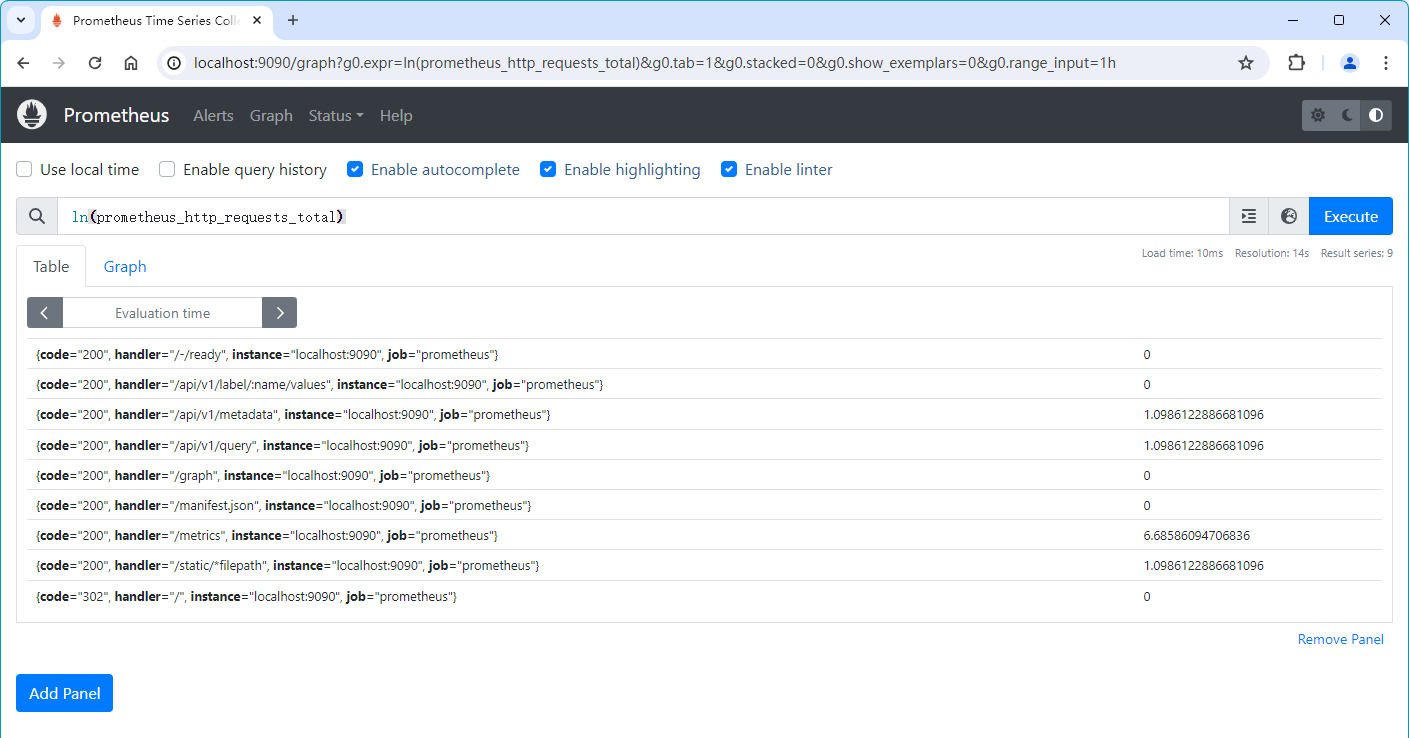Open the Graph nav item
This screenshot has width=1409, height=738.
pyautogui.click(x=271, y=115)
